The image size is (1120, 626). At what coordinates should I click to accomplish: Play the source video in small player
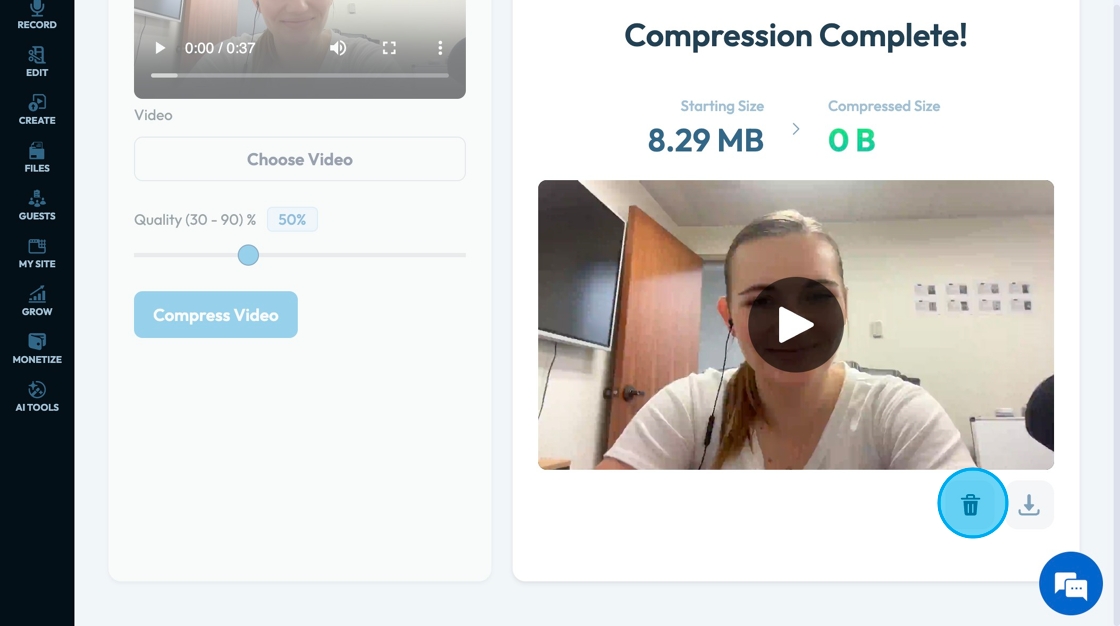[160, 48]
